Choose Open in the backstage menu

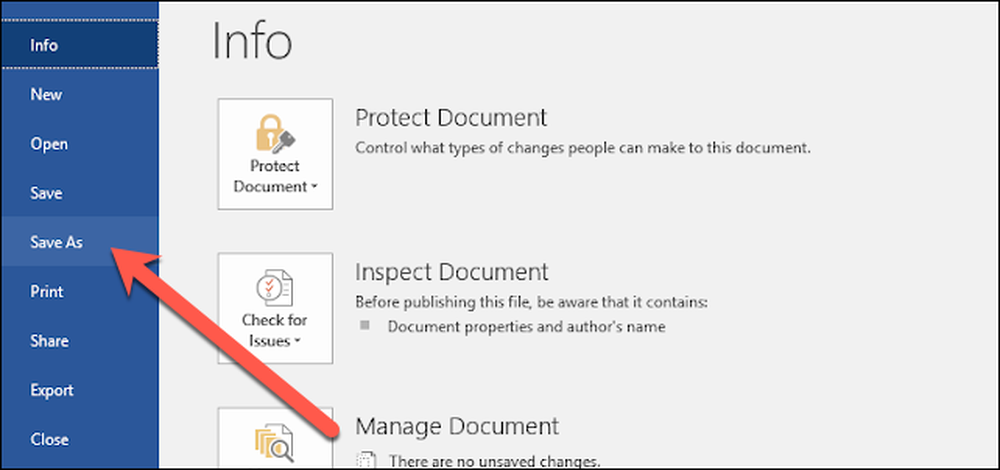click(79, 144)
